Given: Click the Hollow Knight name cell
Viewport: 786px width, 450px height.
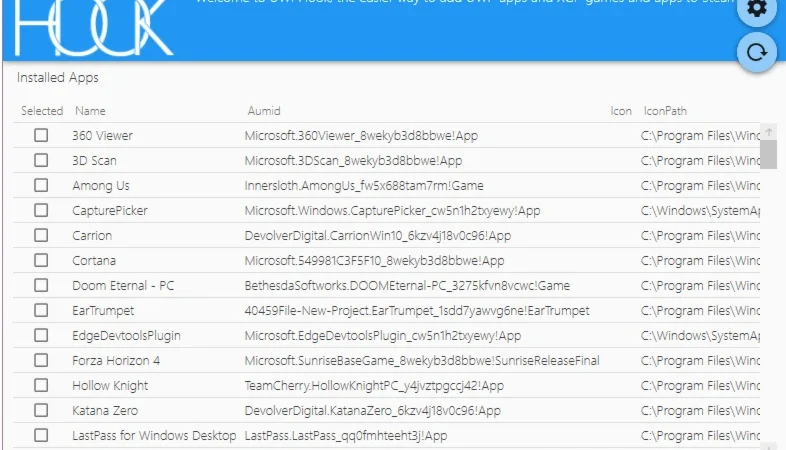Looking at the screenshot, I should [110, 385].
